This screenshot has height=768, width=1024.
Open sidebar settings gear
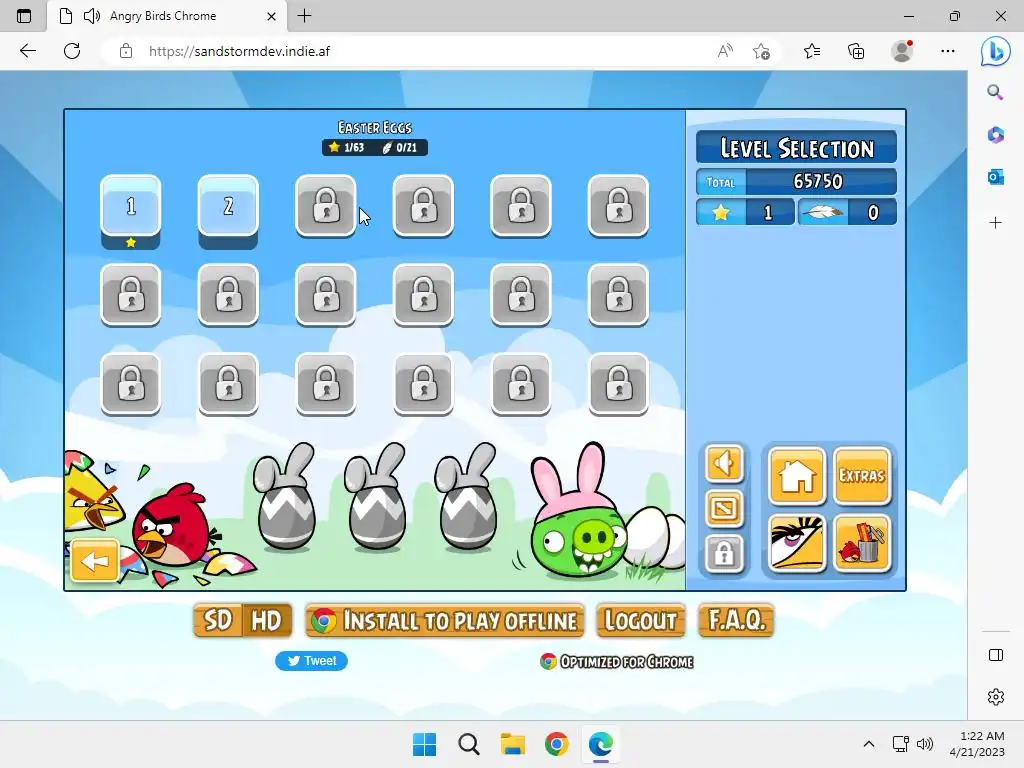[x=996, y=697]
